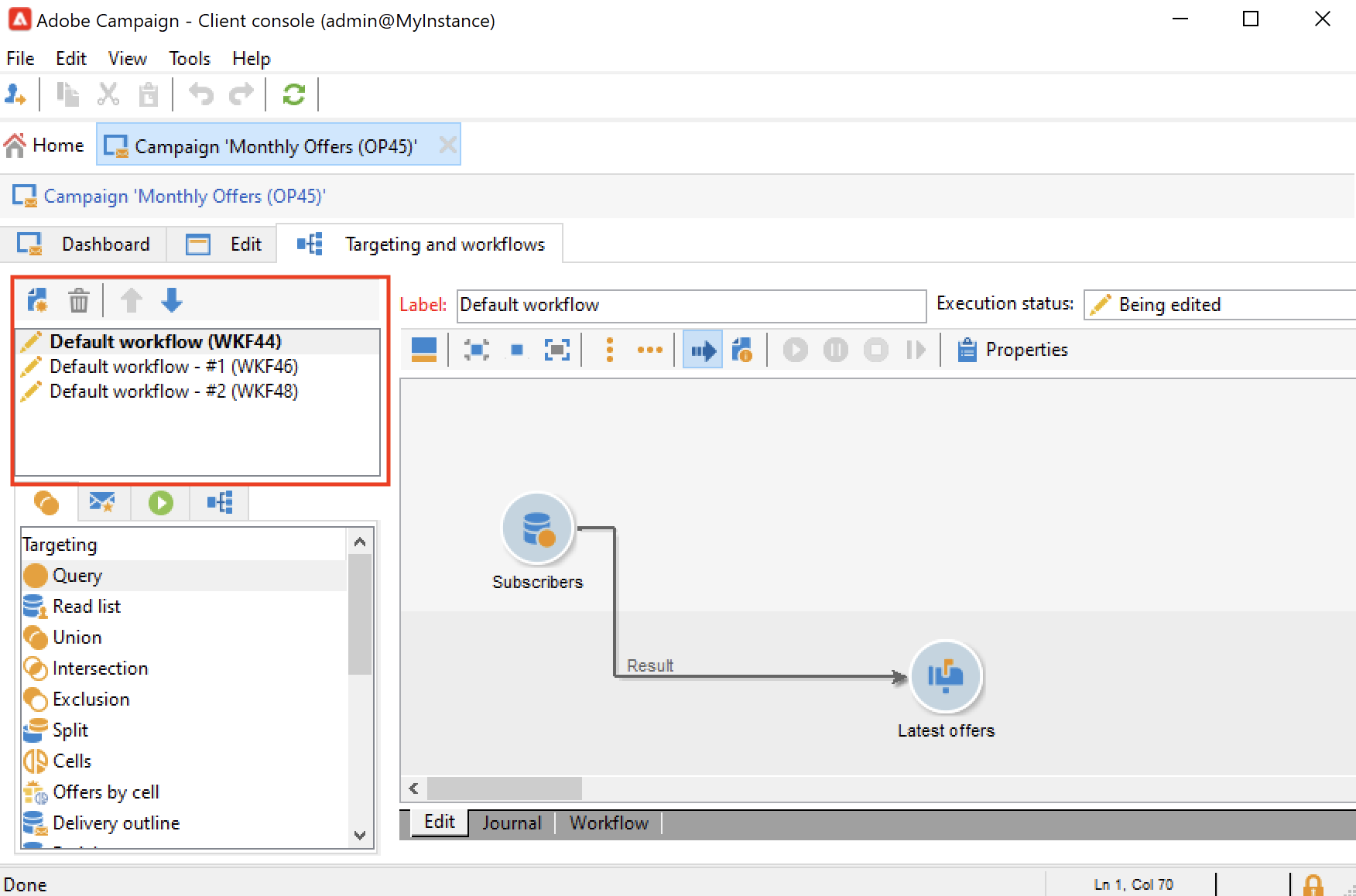Open the Targeting activities palette tab
Screen dimensions: 1356x896
[46, 503]
